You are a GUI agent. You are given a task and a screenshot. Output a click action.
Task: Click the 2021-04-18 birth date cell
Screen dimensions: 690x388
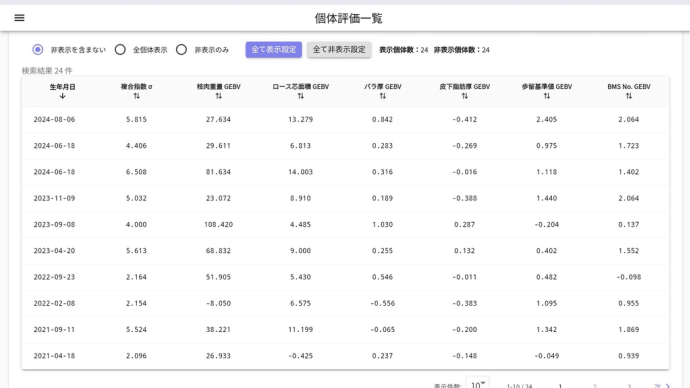[x=55, y=356]
